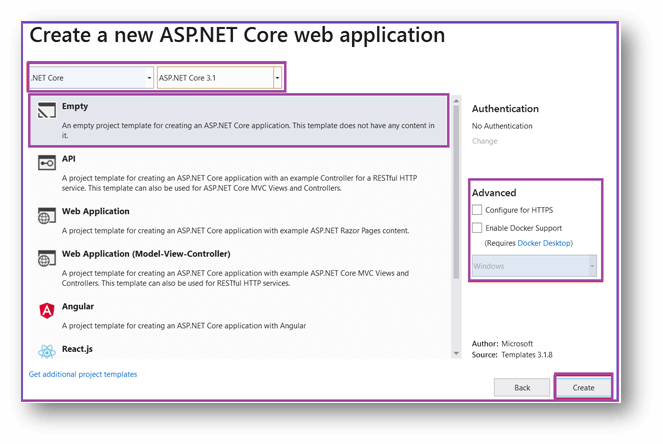Click the Source Templates 3.1.8 text

512,355
